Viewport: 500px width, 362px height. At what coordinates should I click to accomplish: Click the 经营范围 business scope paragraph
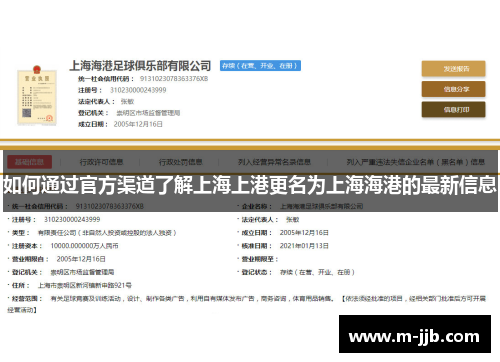click(x=246, y=304)
